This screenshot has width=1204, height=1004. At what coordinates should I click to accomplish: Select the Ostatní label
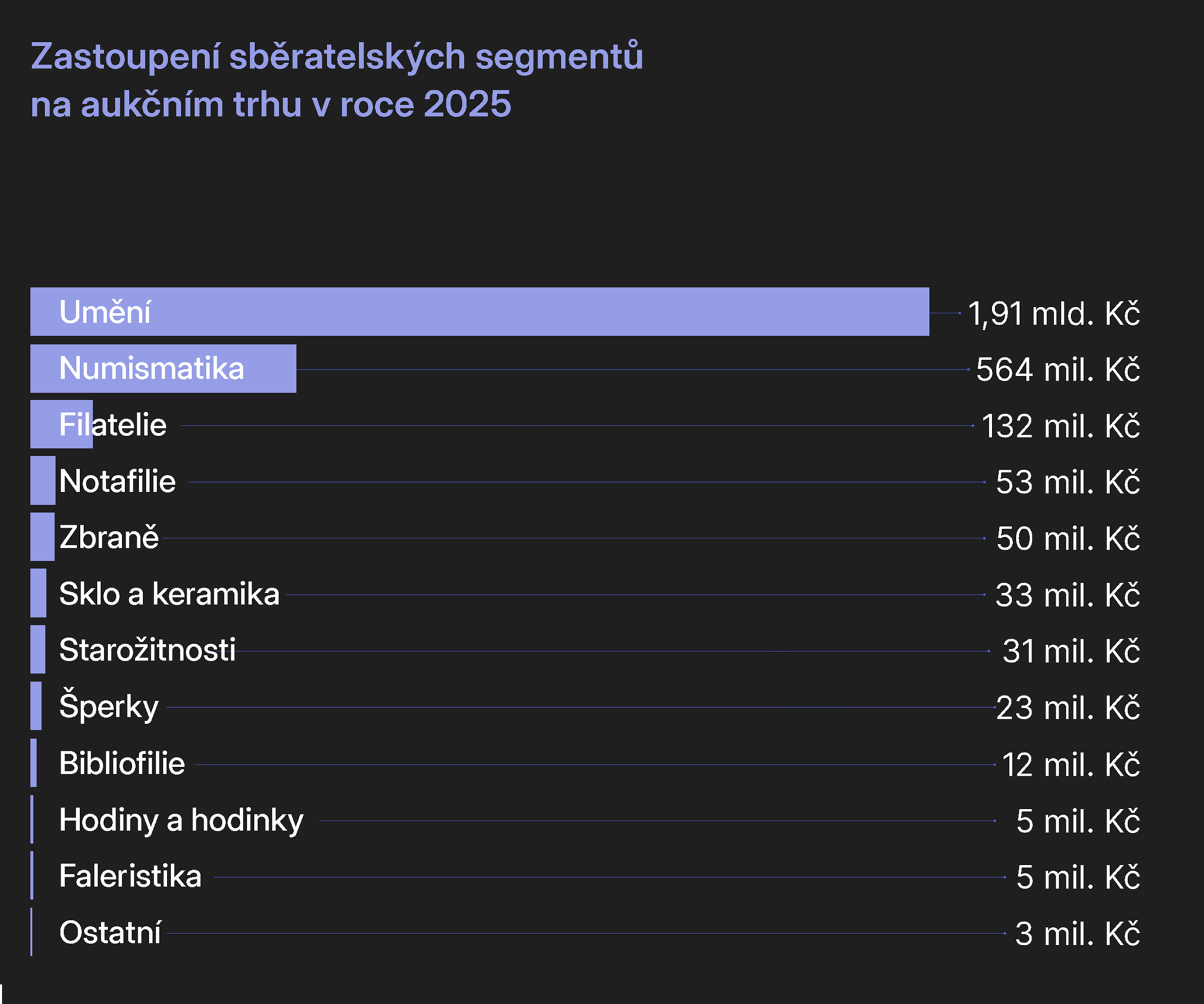(110, 933)
